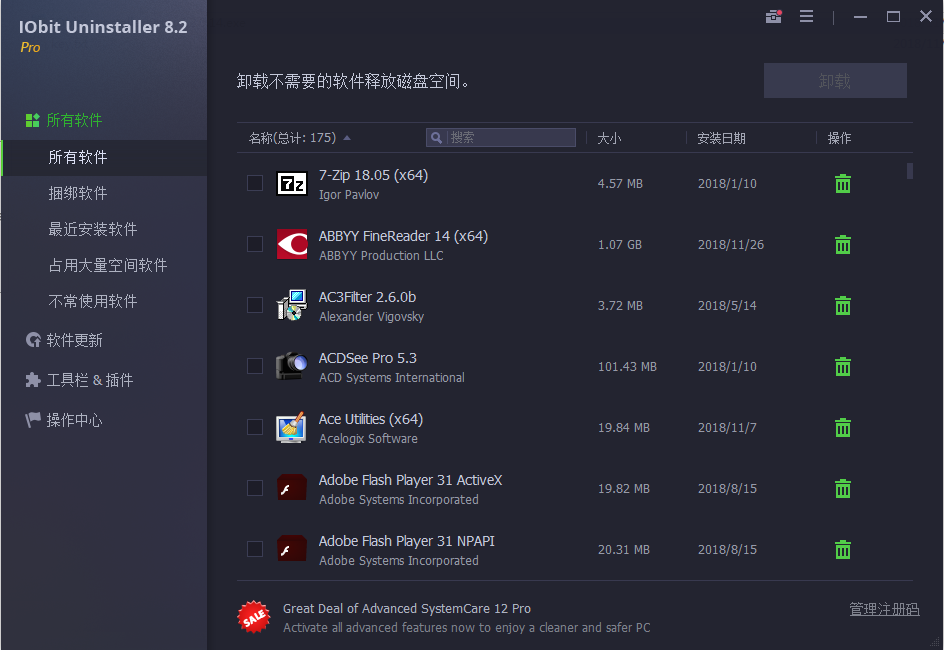Viewport: 944px width, 650px height.
Task: Check the Flash Player 31 ActiveX checkbox
Action: click(255, 488)
